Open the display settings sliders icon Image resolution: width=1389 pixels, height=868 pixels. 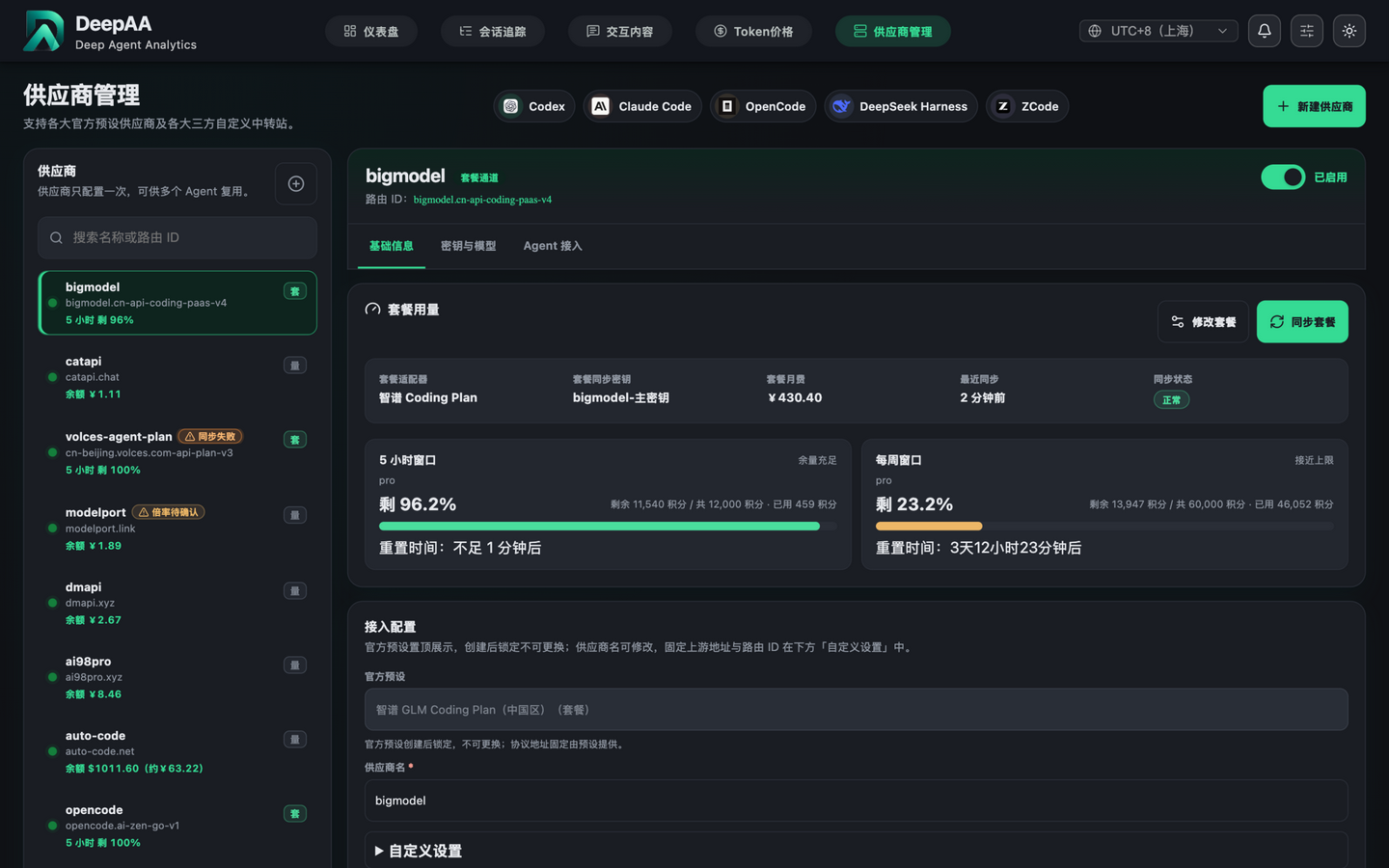click(1307, 31)
